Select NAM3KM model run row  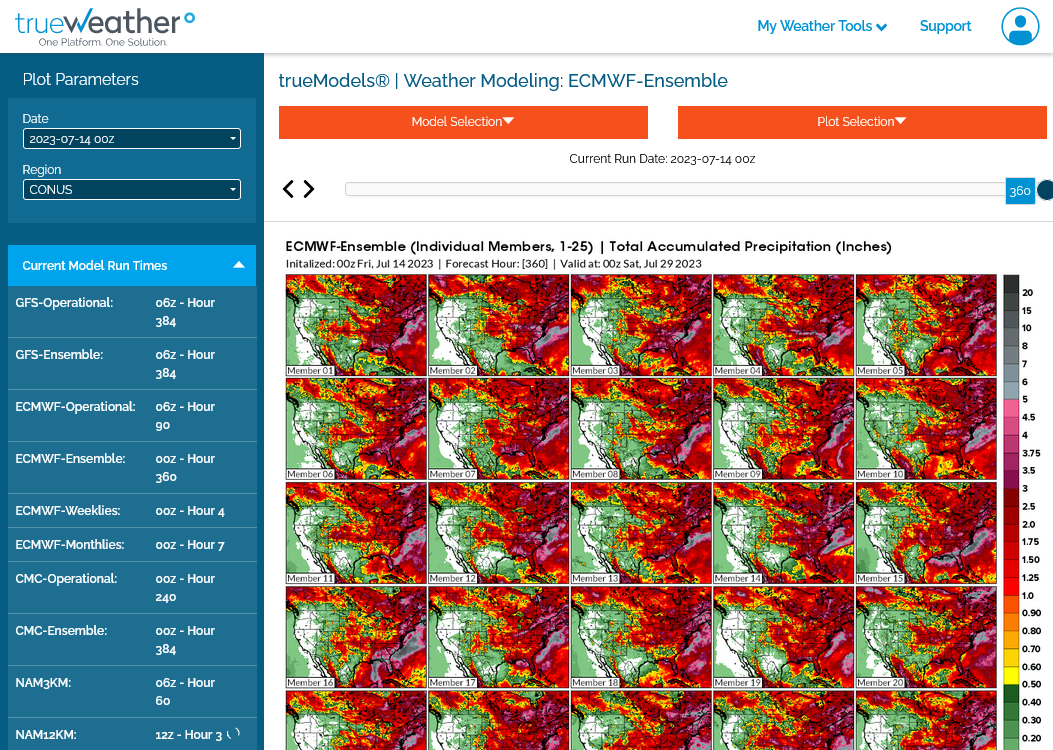pyautogui.click(x=132, y=692)
